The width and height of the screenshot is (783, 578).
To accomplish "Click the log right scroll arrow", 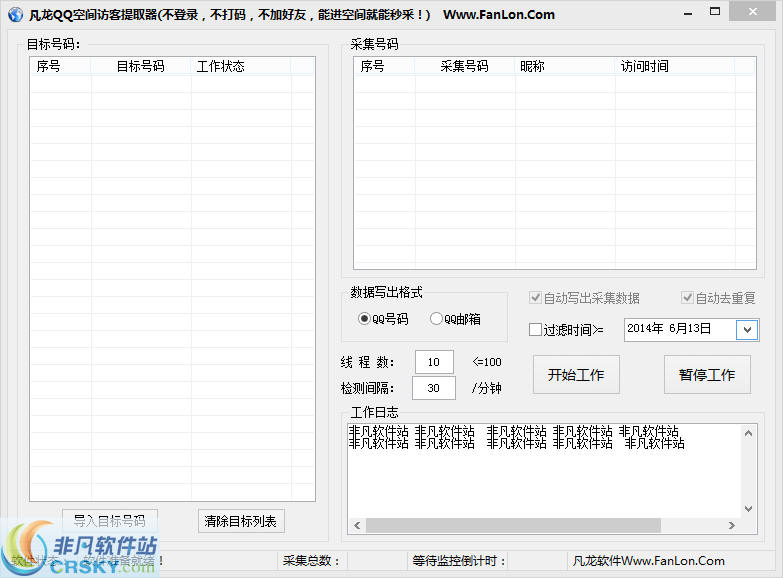I will pos(732,526).
